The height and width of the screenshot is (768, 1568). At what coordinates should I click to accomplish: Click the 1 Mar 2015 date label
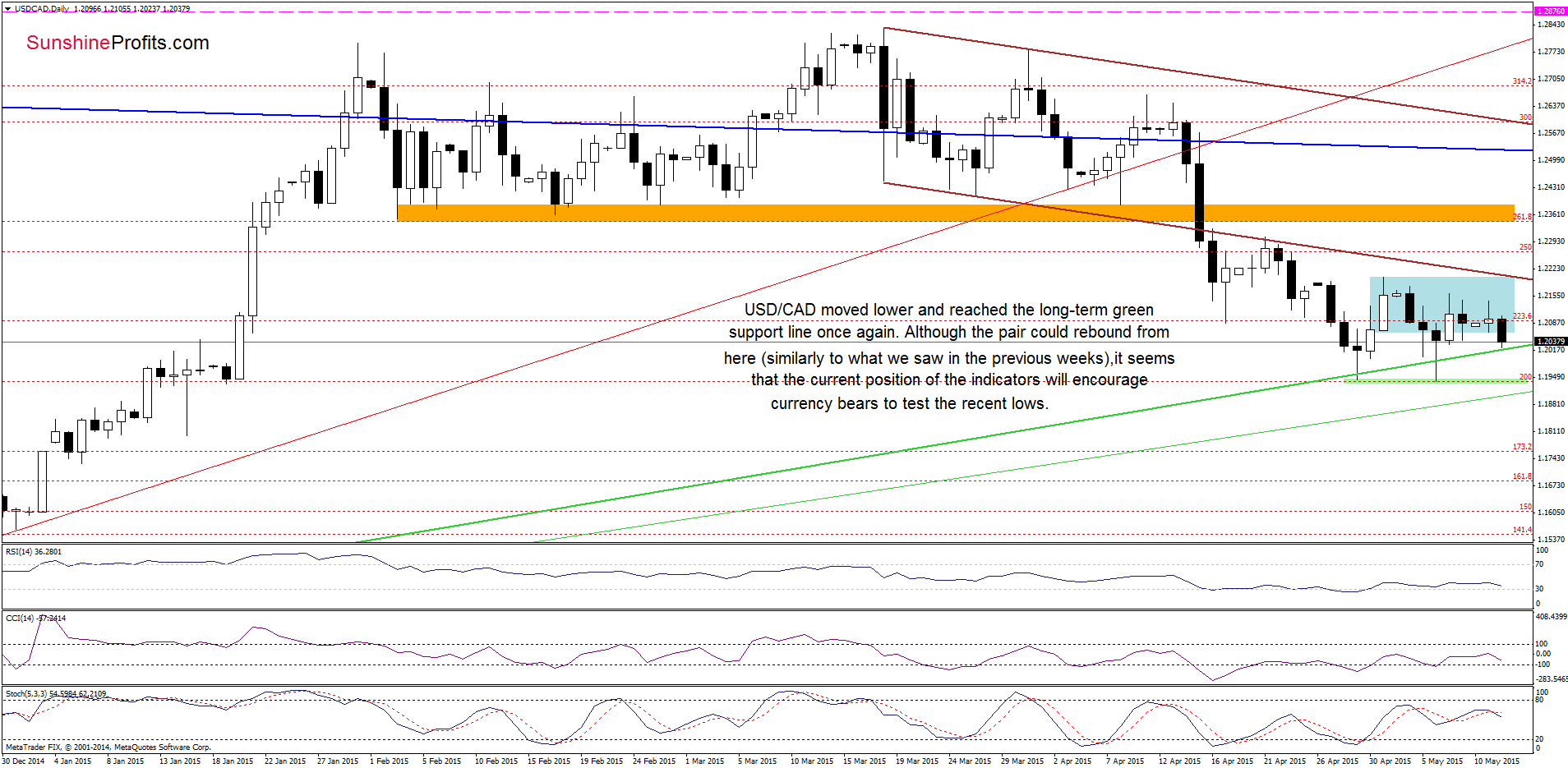704,761
